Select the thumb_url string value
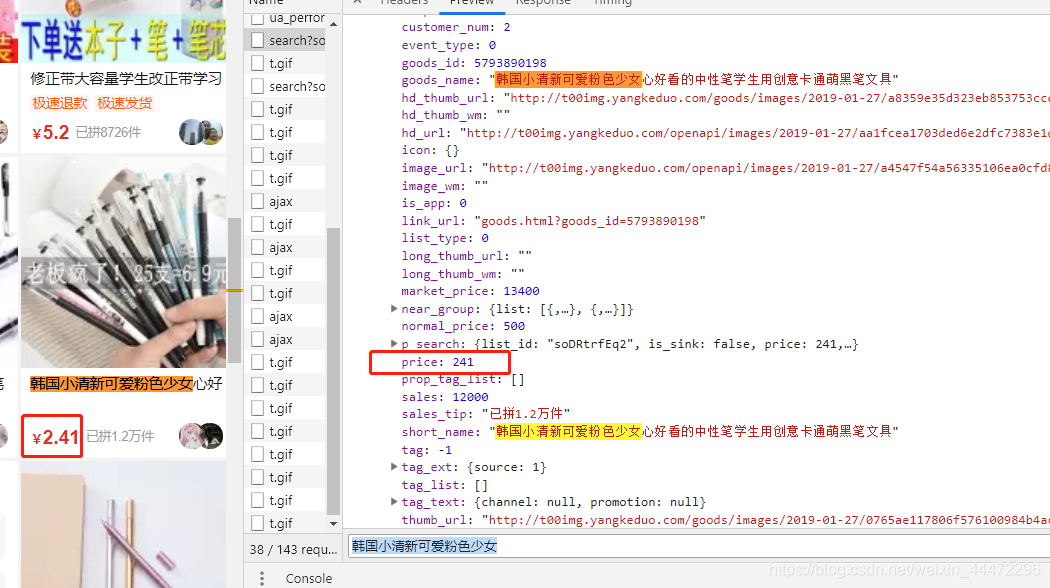The width and height of the screenshot is (1050, 588). [765, 520]
